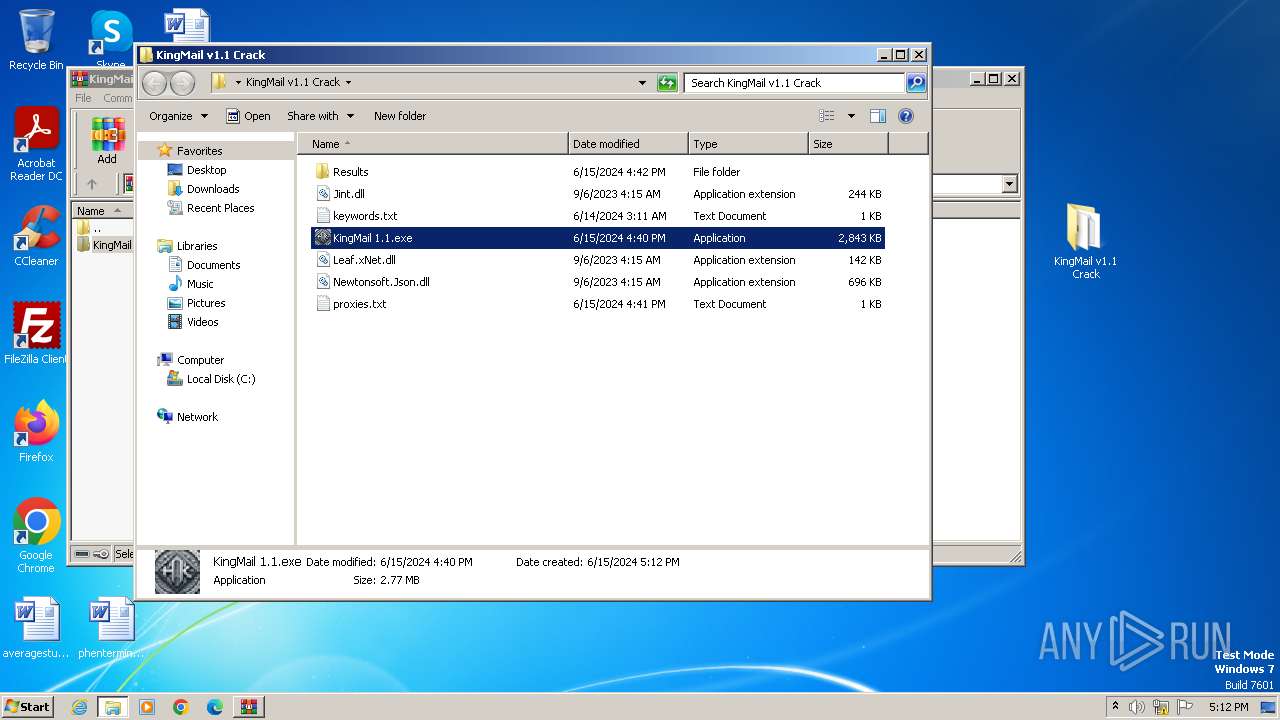Click the volume icon in system tray
1280x720 pixels.
point(1137,707)
